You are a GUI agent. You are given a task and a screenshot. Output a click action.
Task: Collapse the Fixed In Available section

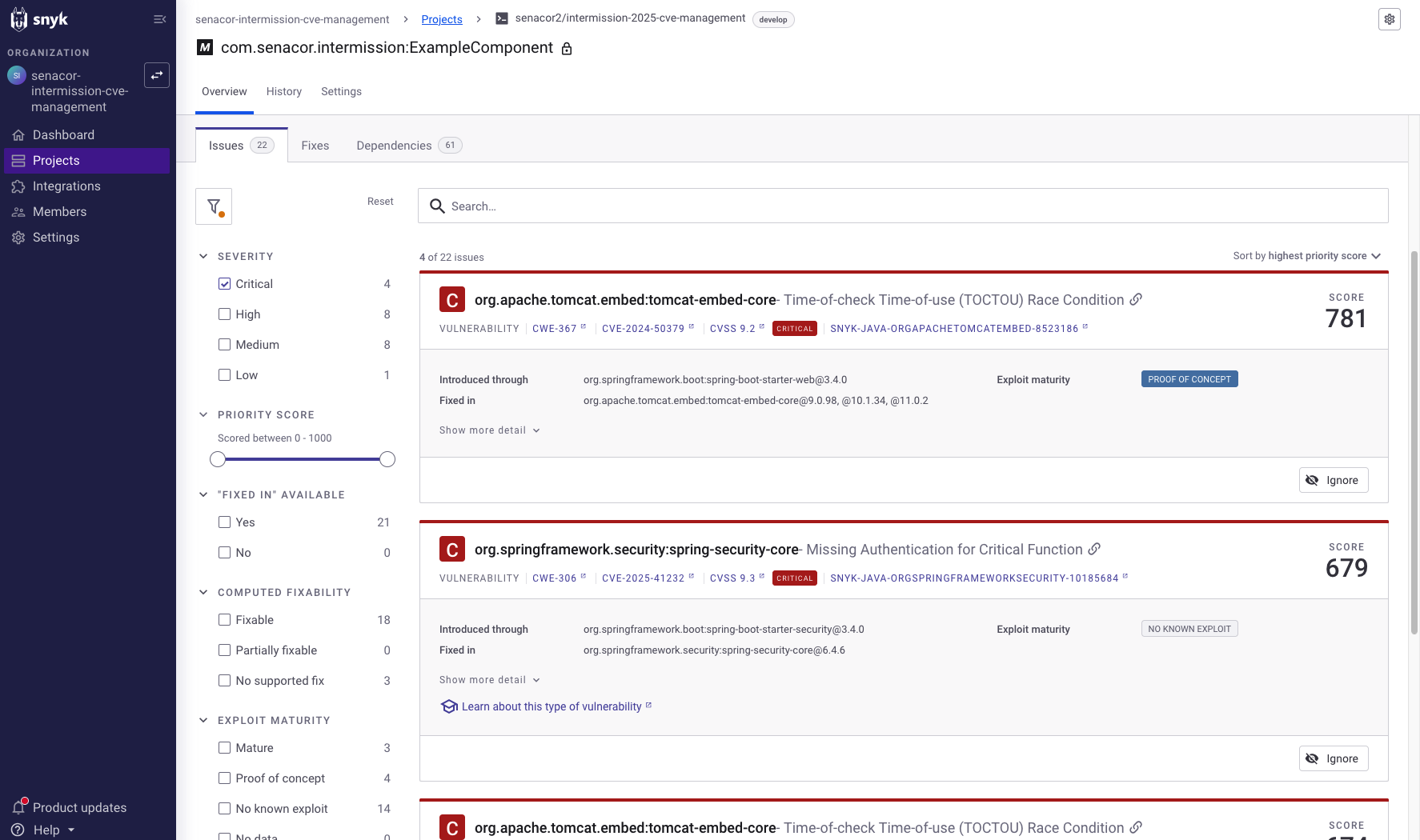click(203, 494)
